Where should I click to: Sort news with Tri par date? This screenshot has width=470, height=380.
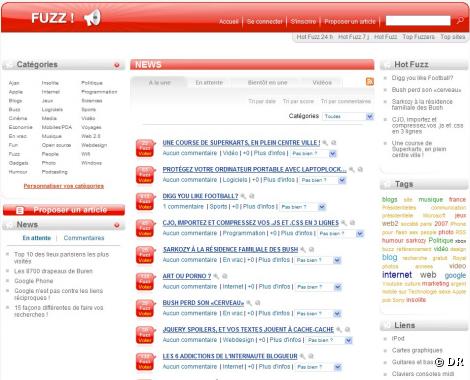[262, 101]
